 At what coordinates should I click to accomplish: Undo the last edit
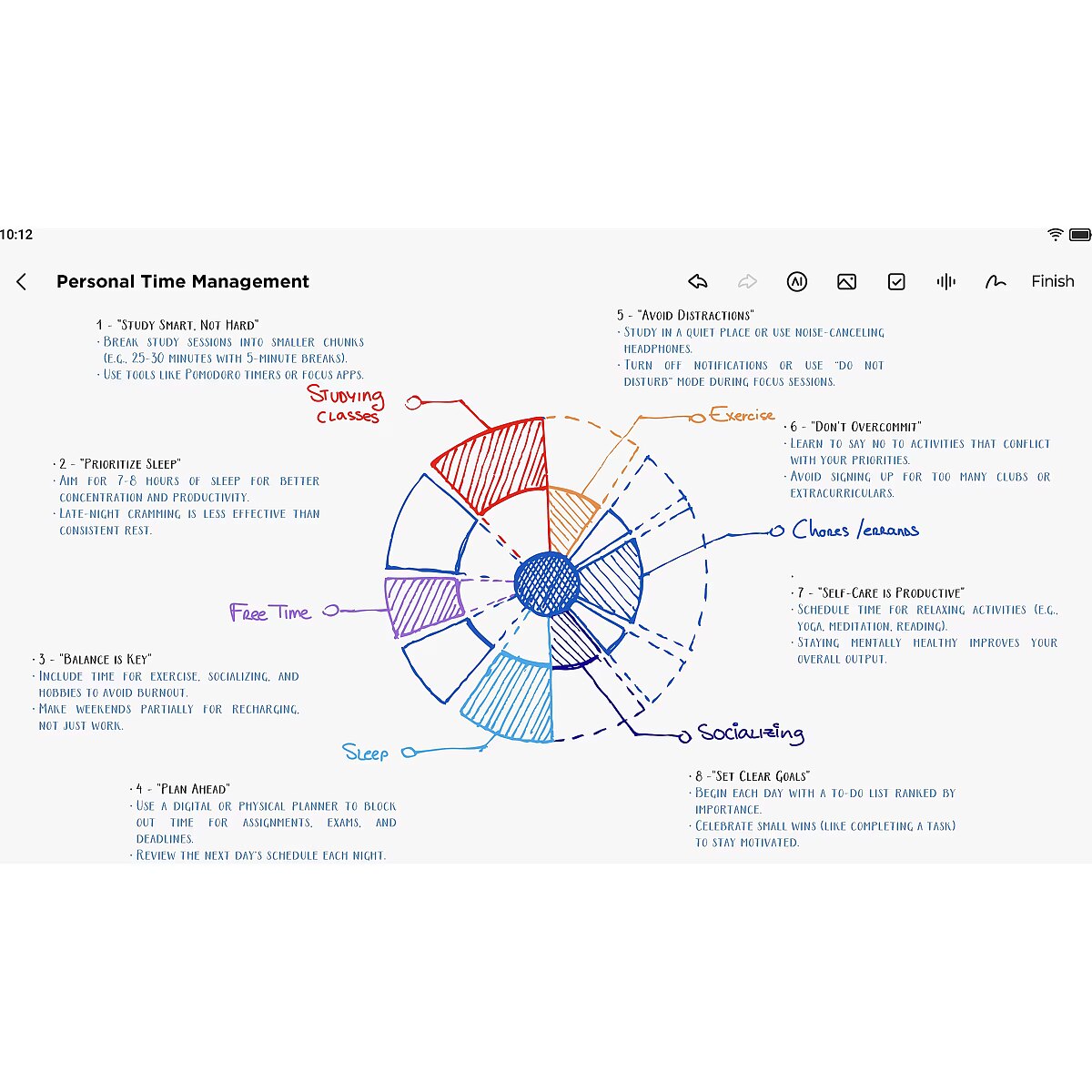tap(698, 282)
